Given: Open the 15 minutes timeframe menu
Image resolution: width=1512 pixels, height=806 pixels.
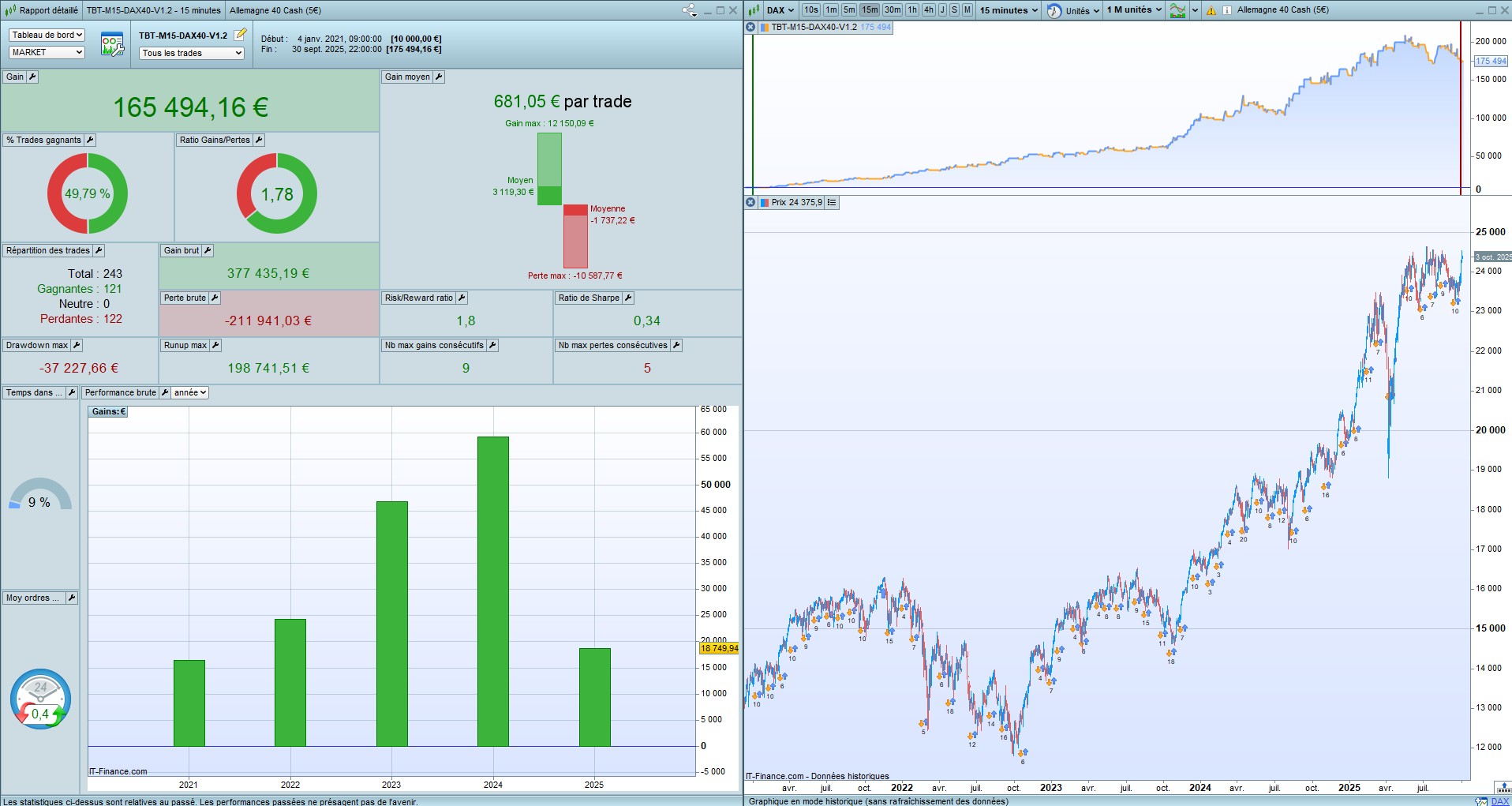Looking at the screenshot, I should pos(1009,10).
